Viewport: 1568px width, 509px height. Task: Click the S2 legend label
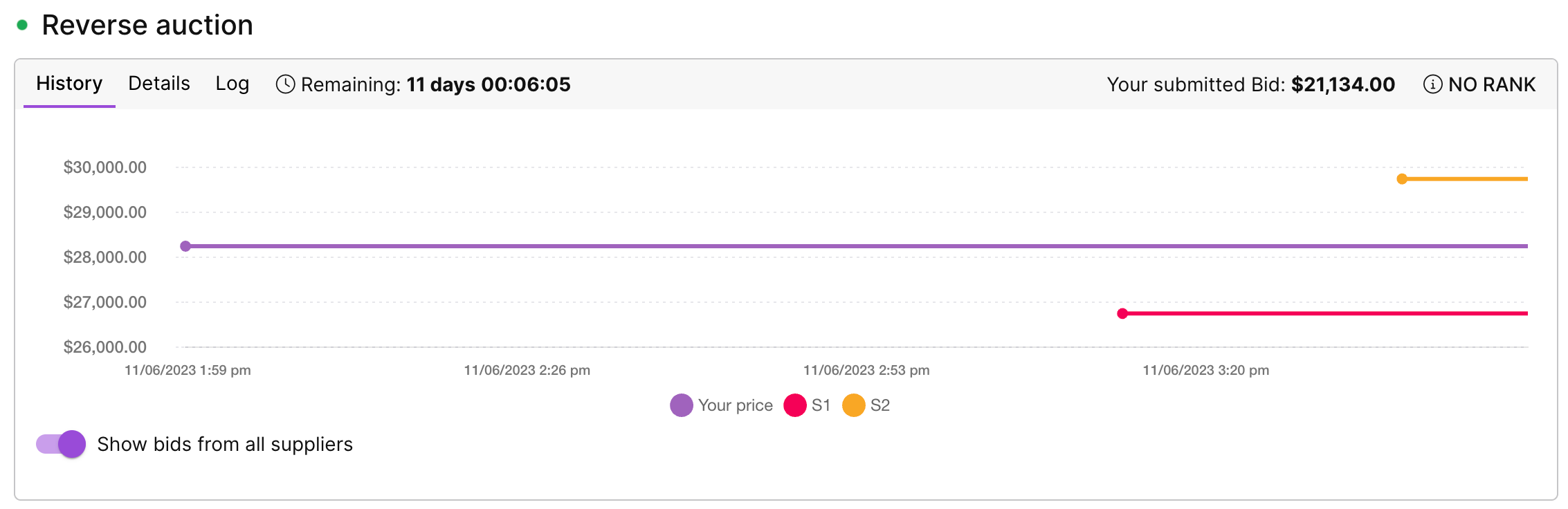point(879,405)
